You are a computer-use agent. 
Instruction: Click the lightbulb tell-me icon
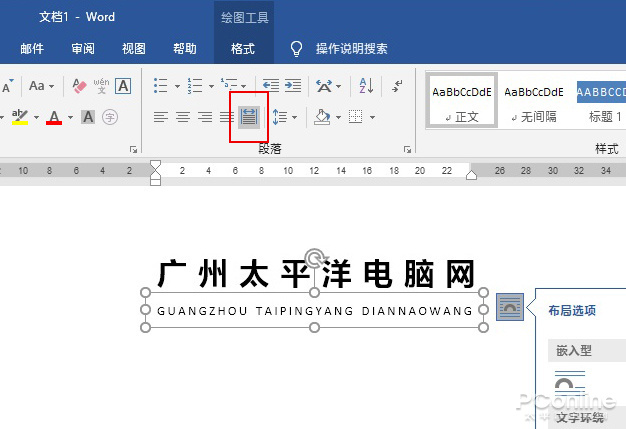point(296,49)
